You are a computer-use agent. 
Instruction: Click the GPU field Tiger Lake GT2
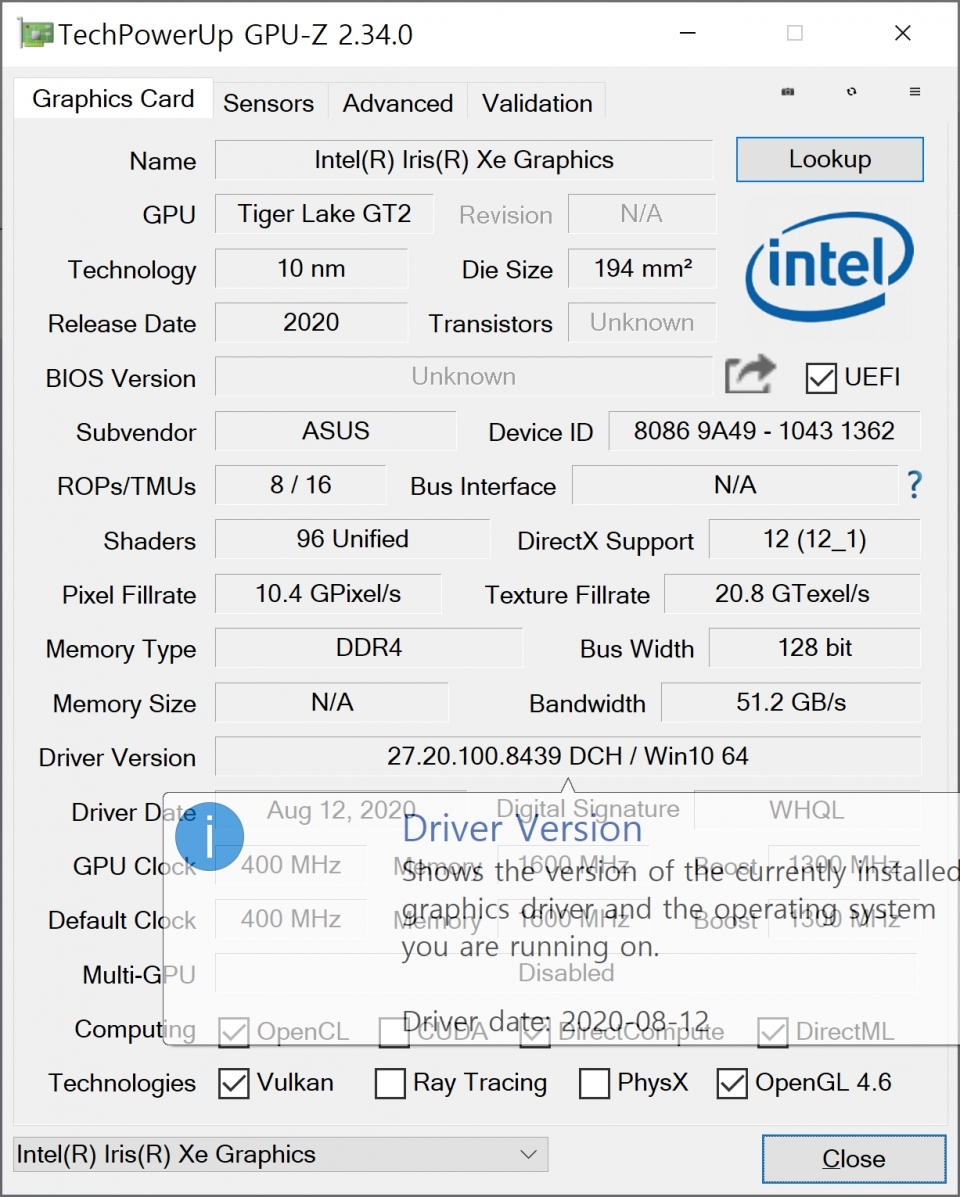pos(324,214)
